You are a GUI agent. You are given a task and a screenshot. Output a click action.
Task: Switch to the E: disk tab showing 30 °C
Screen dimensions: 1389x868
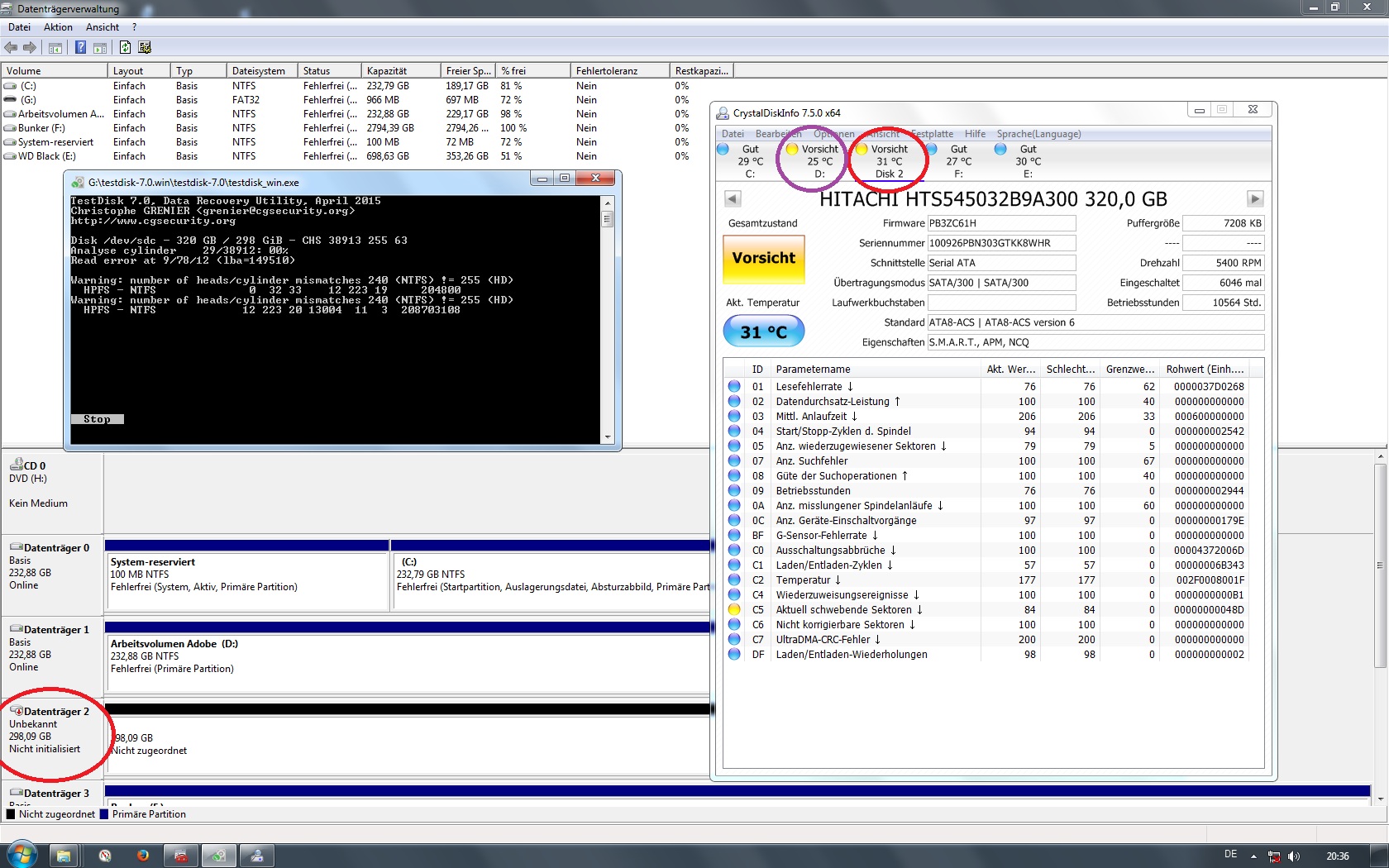[1028, 161]
